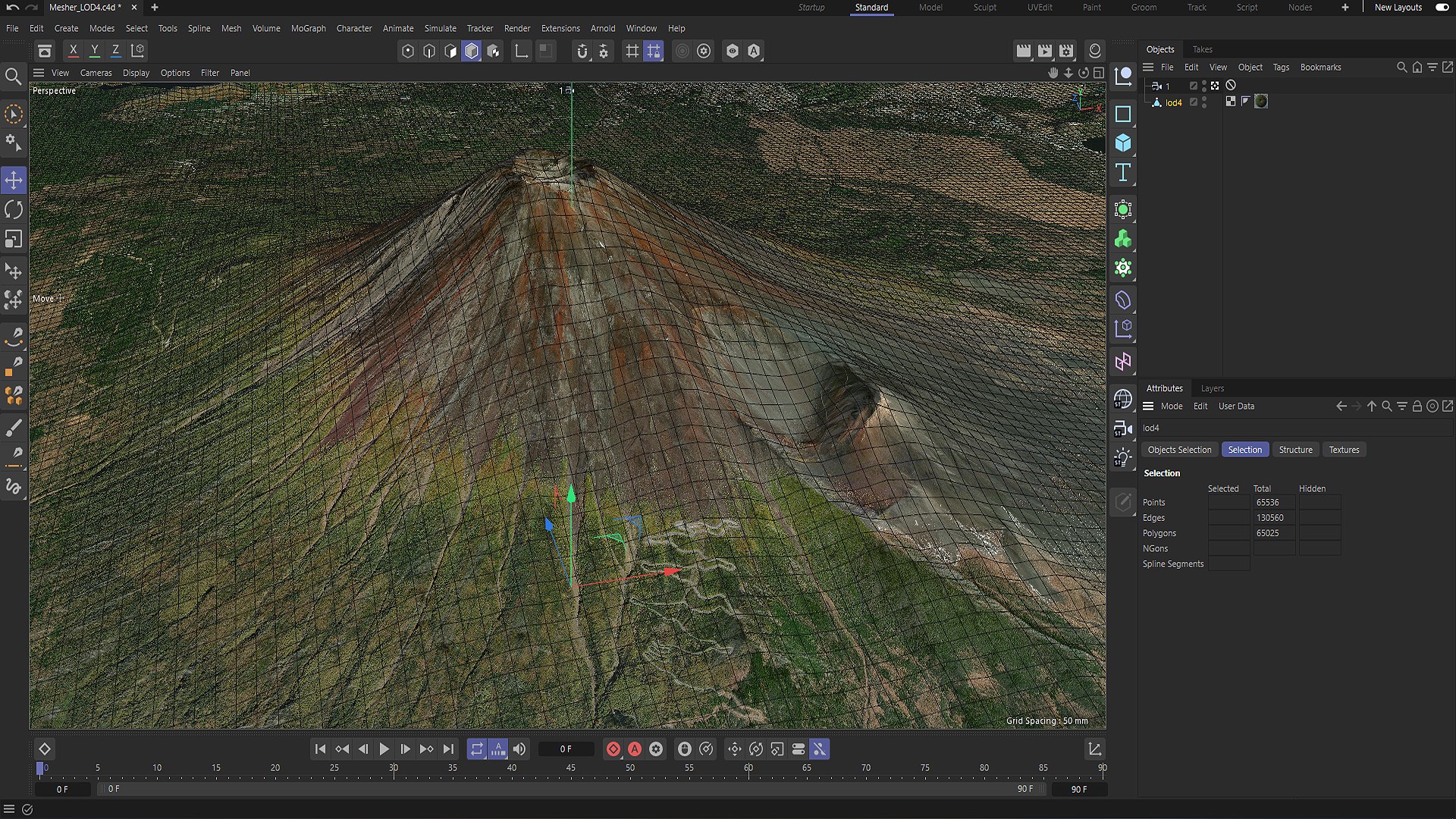
Task: Toggle lod4 visibility dots
Action: click(x=1204, y=102)
